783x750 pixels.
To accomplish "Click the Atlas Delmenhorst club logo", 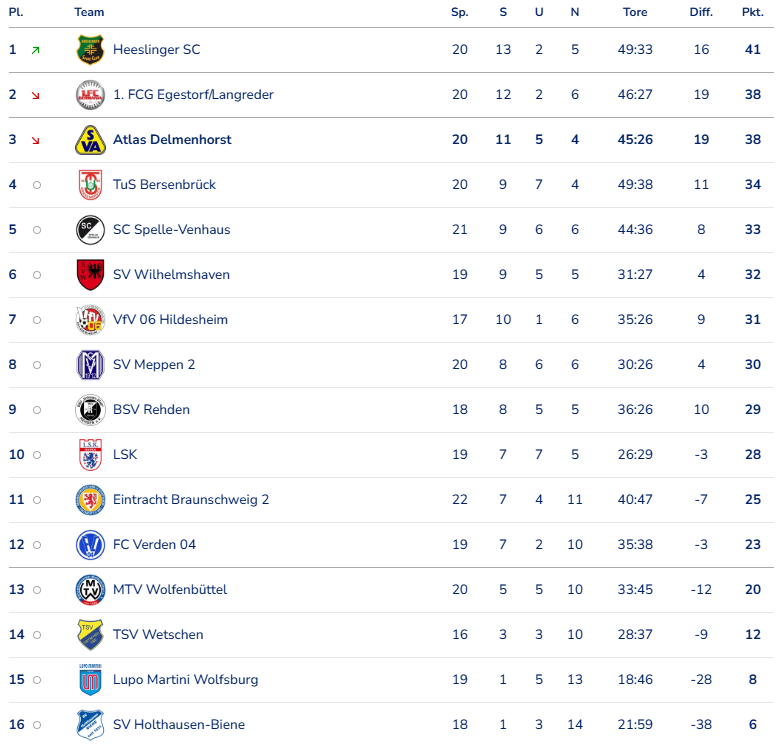I will [x=90, y=139].
